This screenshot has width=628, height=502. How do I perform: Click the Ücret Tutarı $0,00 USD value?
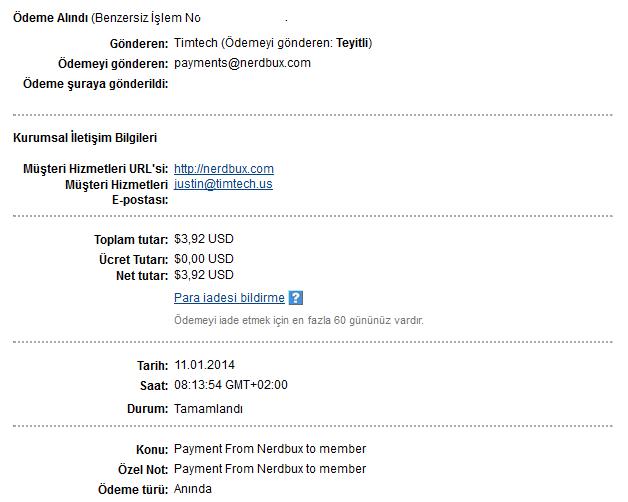(204, 259)
